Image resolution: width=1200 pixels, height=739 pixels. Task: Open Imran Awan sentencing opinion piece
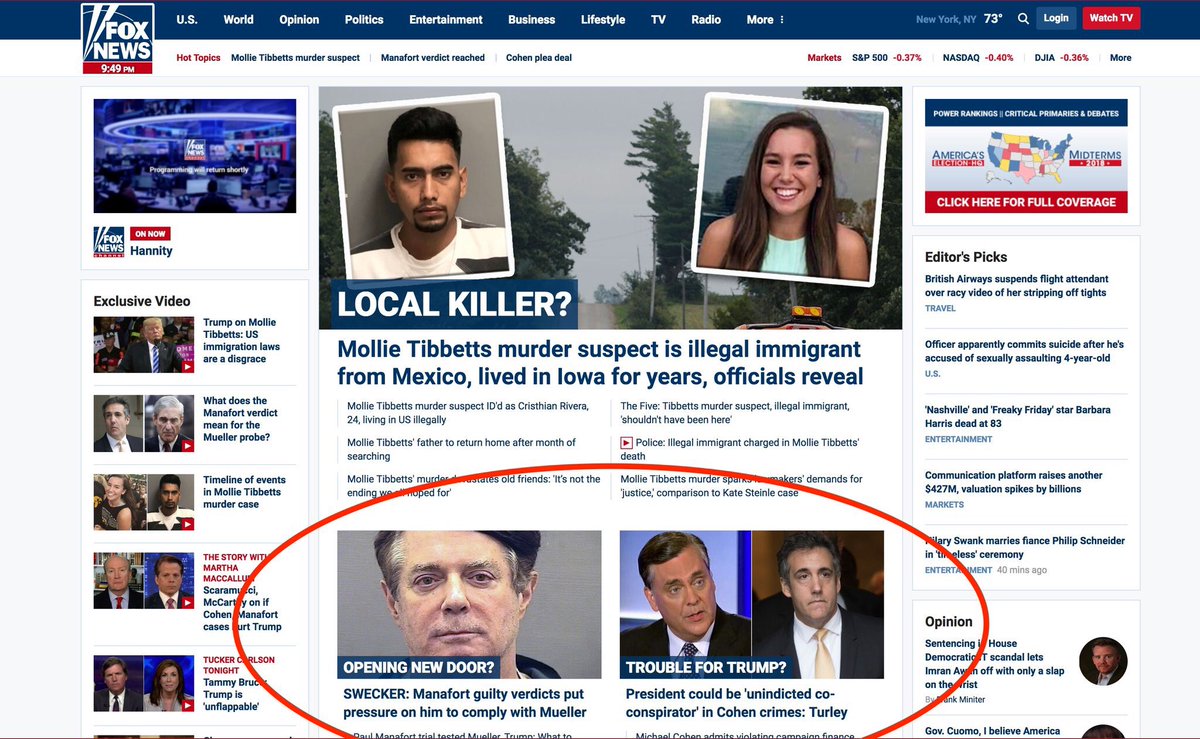pyautogui.click(x=994, y=664)
